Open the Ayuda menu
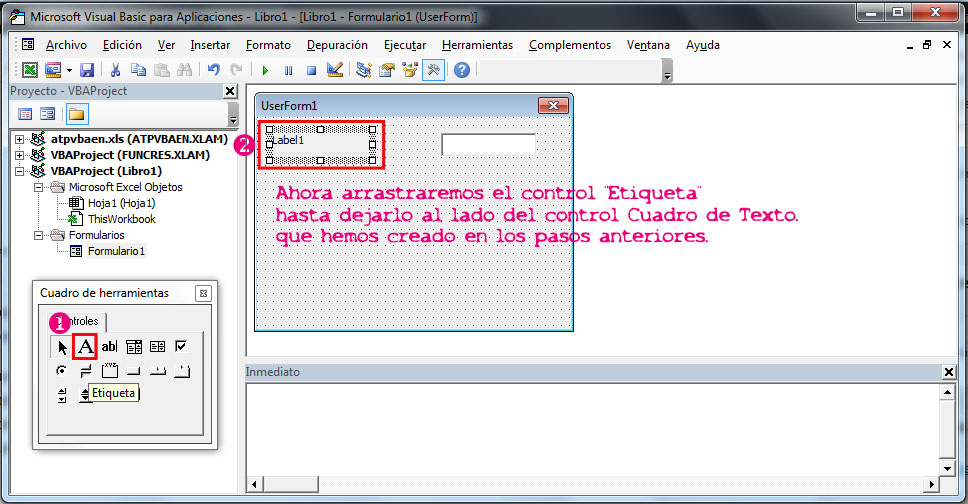 [x=703, y=45]
